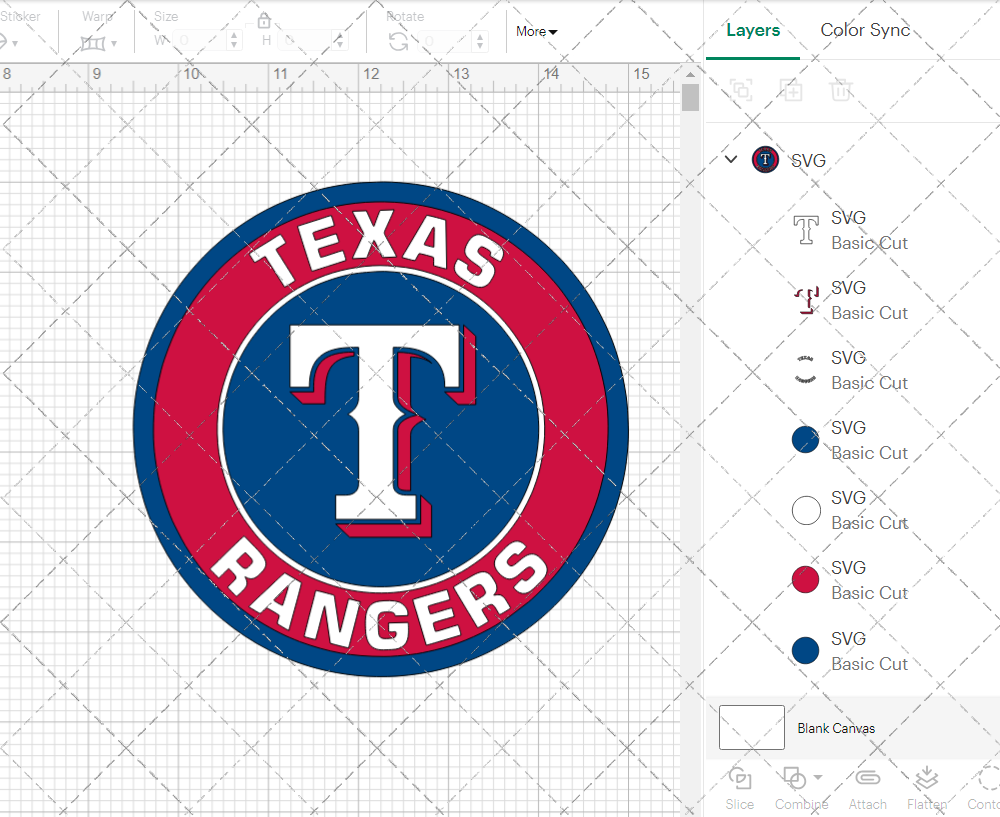Click the Blank Canvas white swatch
Screen dimensions: 1000x817
tap(751, 728)
